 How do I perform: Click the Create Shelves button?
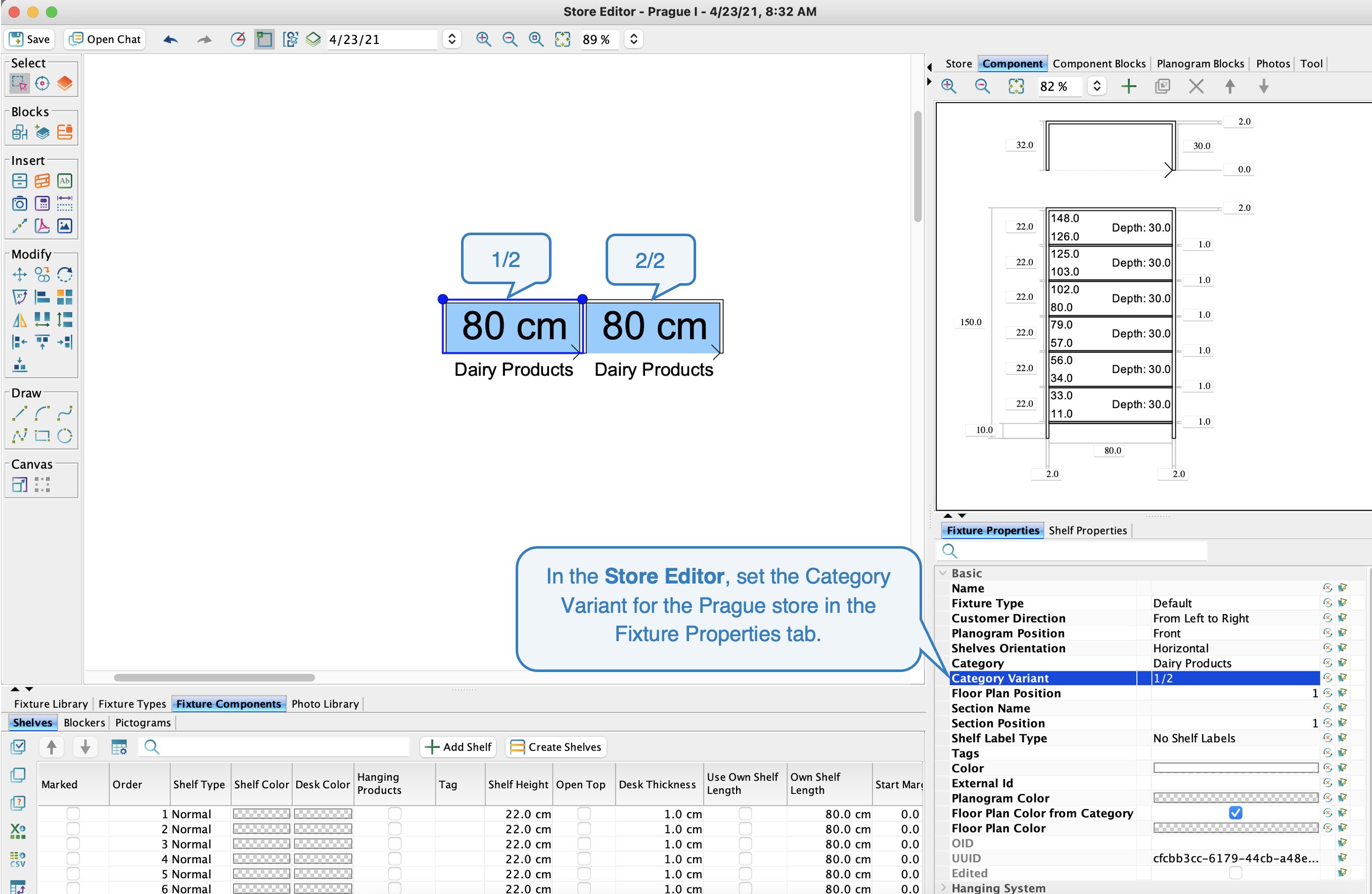pyautogui.click(x=556, y=746)
